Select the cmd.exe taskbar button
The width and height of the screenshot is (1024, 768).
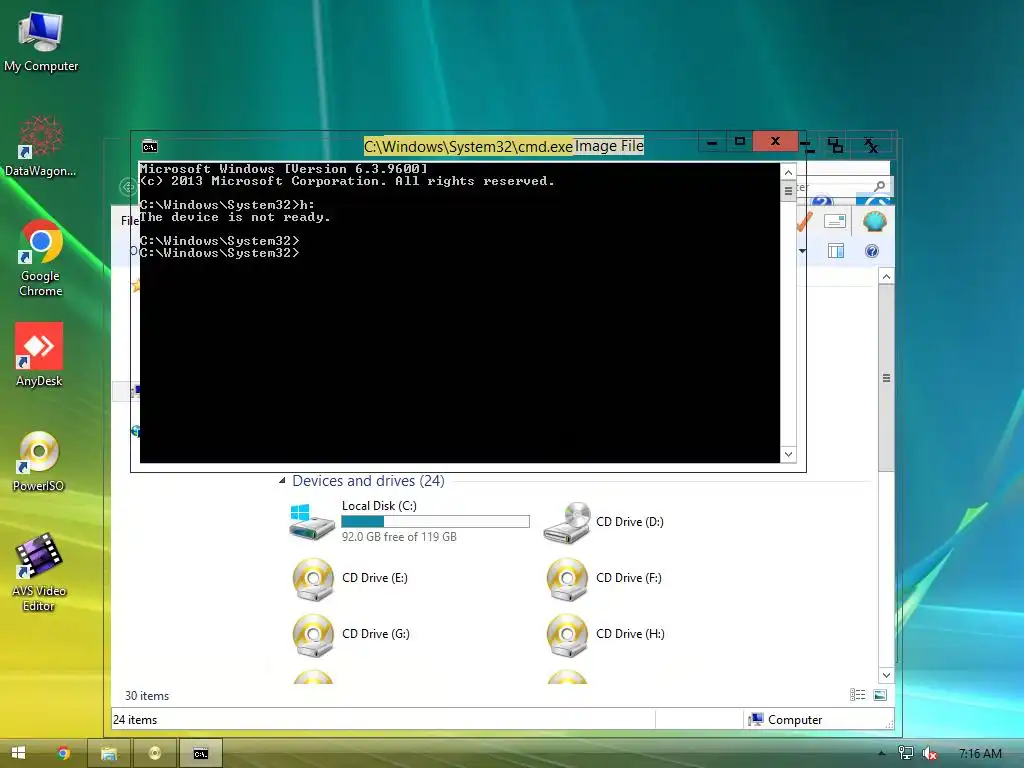coord(200,753)
